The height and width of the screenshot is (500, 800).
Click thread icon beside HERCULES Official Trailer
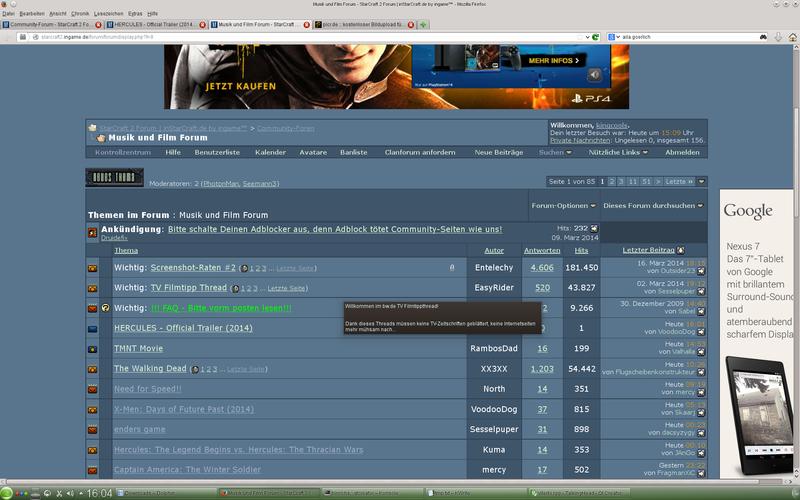92,329
